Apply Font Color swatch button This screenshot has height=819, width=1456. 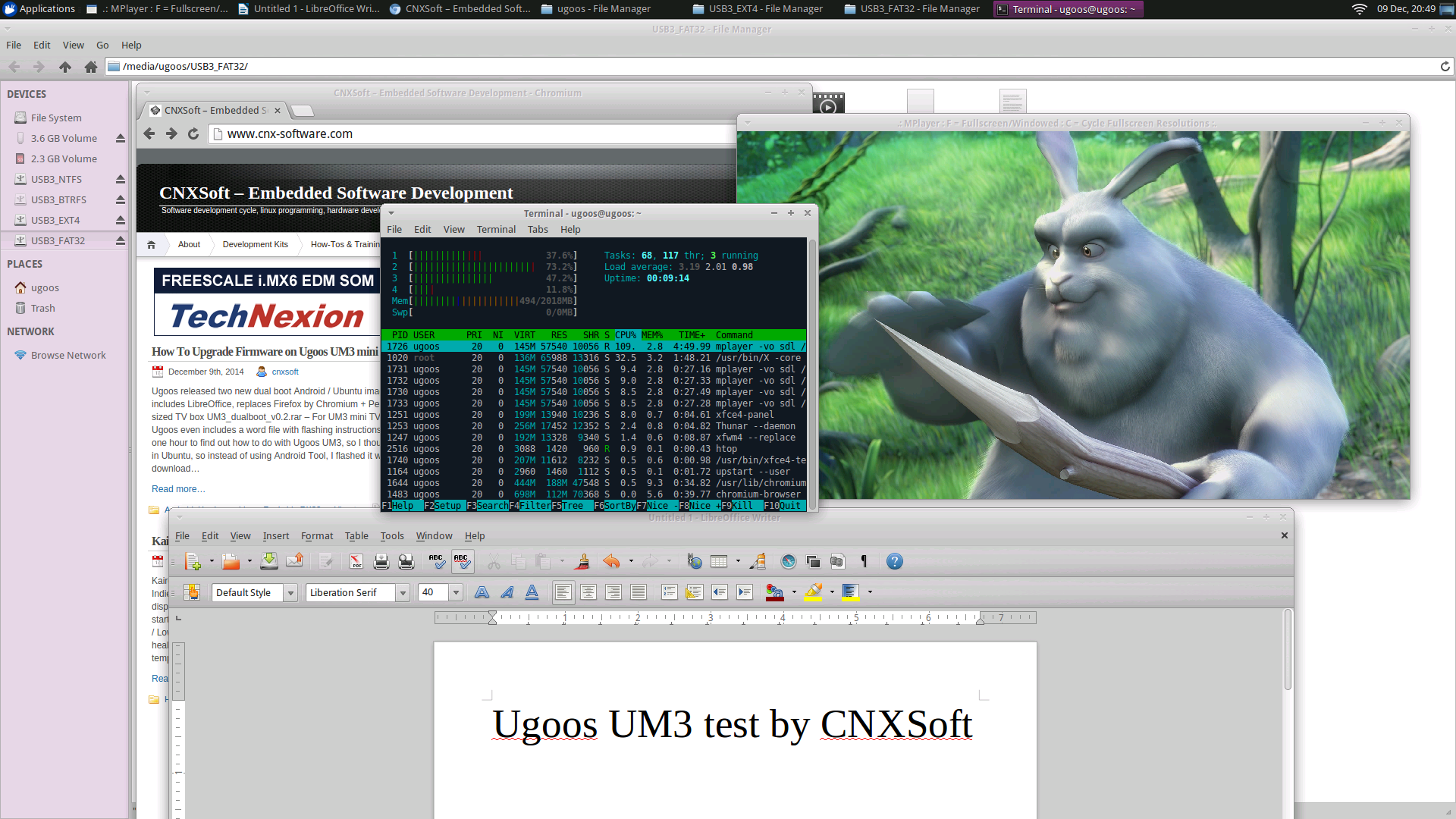(774, 592)
